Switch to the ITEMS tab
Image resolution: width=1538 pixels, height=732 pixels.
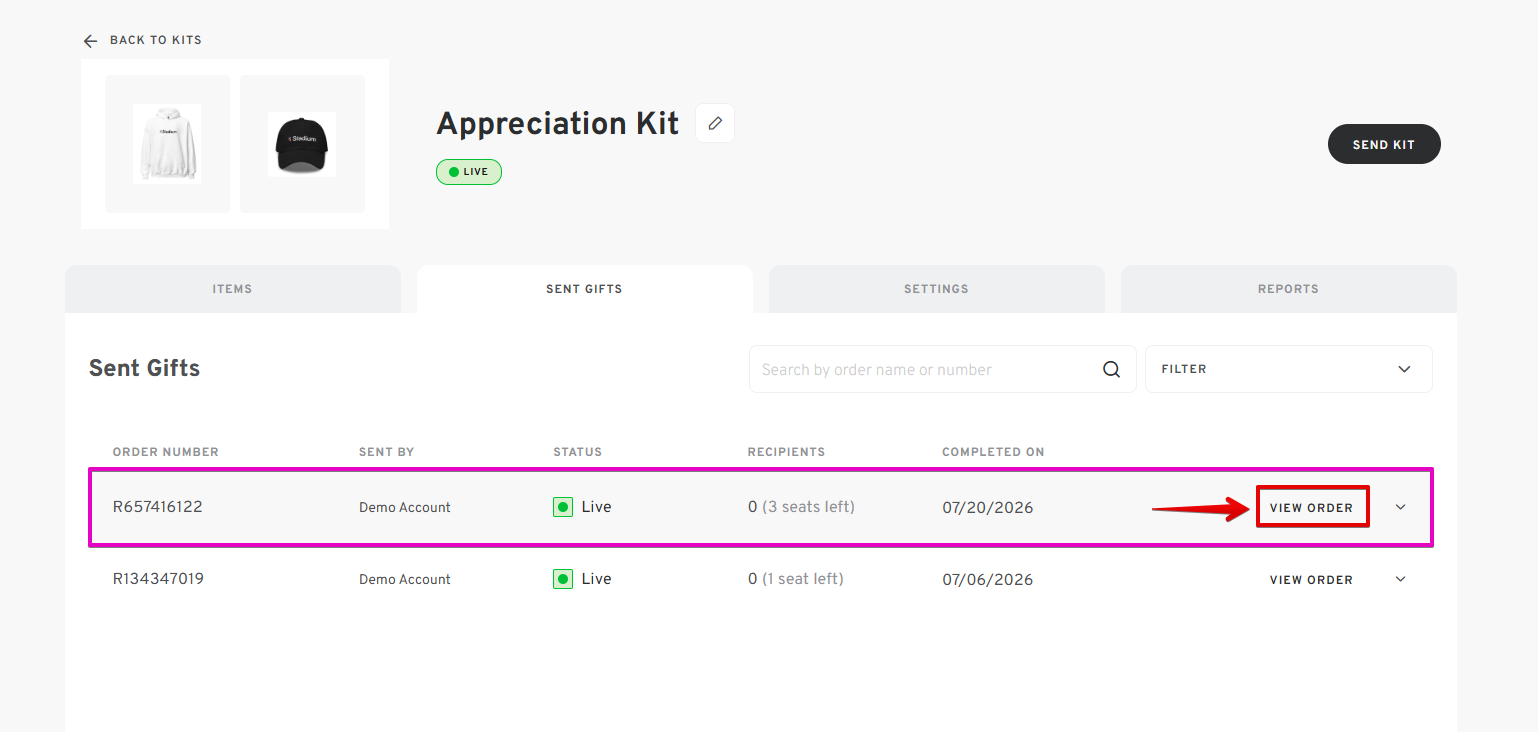pos(232,289)
